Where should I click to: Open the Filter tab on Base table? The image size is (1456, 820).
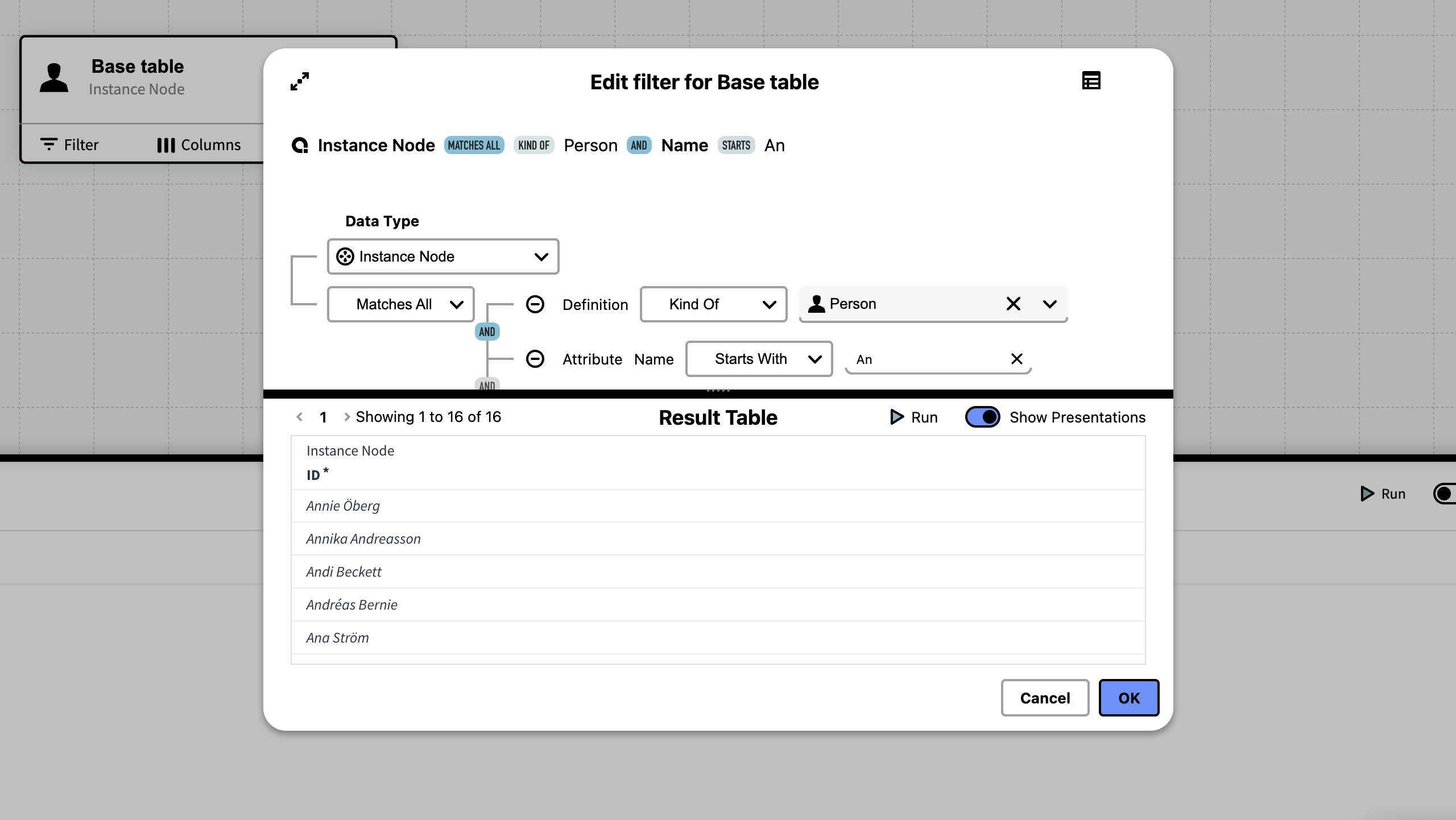pyautogui.click(x=69, y=145)
